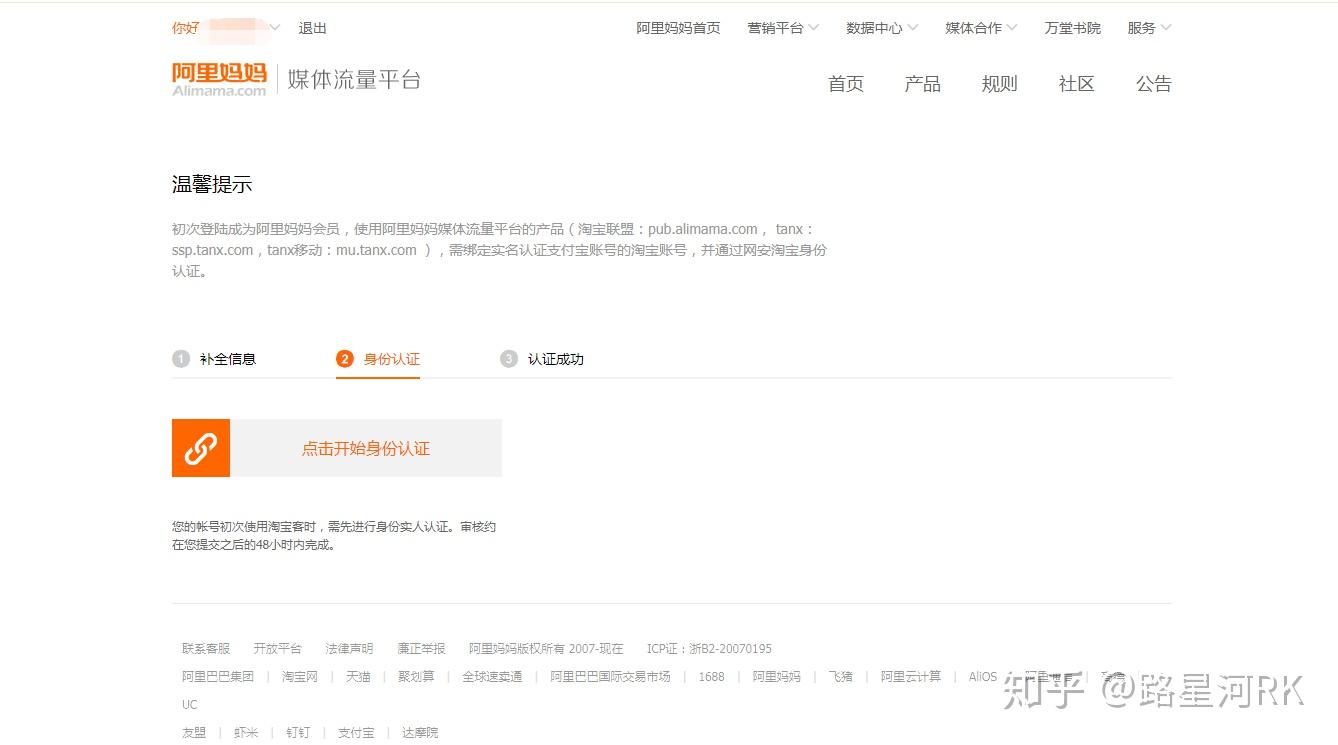1338x745 pixels.
Task: Visit the 阿里巴巴国际交易市场 footer link
Action: pyautogui.click(x=610, y=677)
